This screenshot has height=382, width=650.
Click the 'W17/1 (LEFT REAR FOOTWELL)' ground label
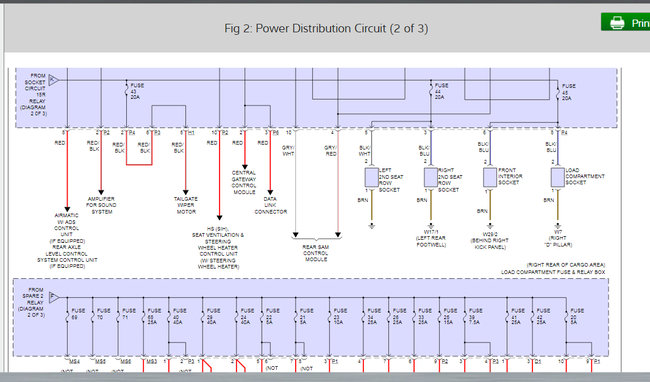coord(431,238)
